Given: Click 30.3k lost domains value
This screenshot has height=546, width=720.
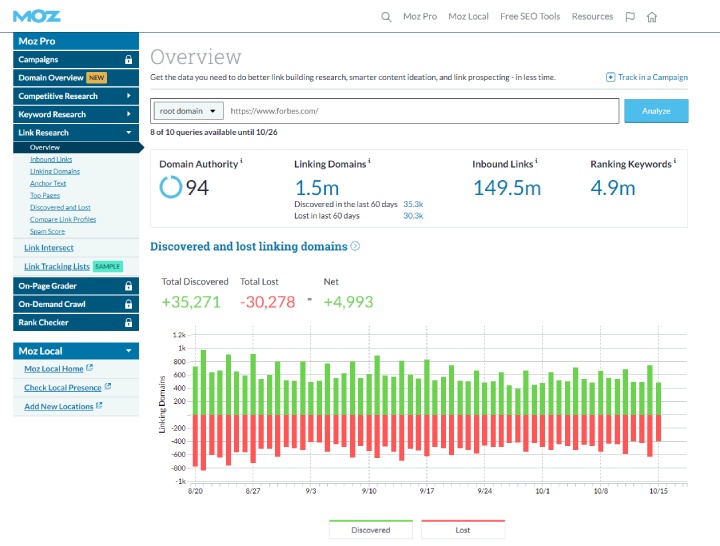Looking at the screenshot, I should pos(413,216).
